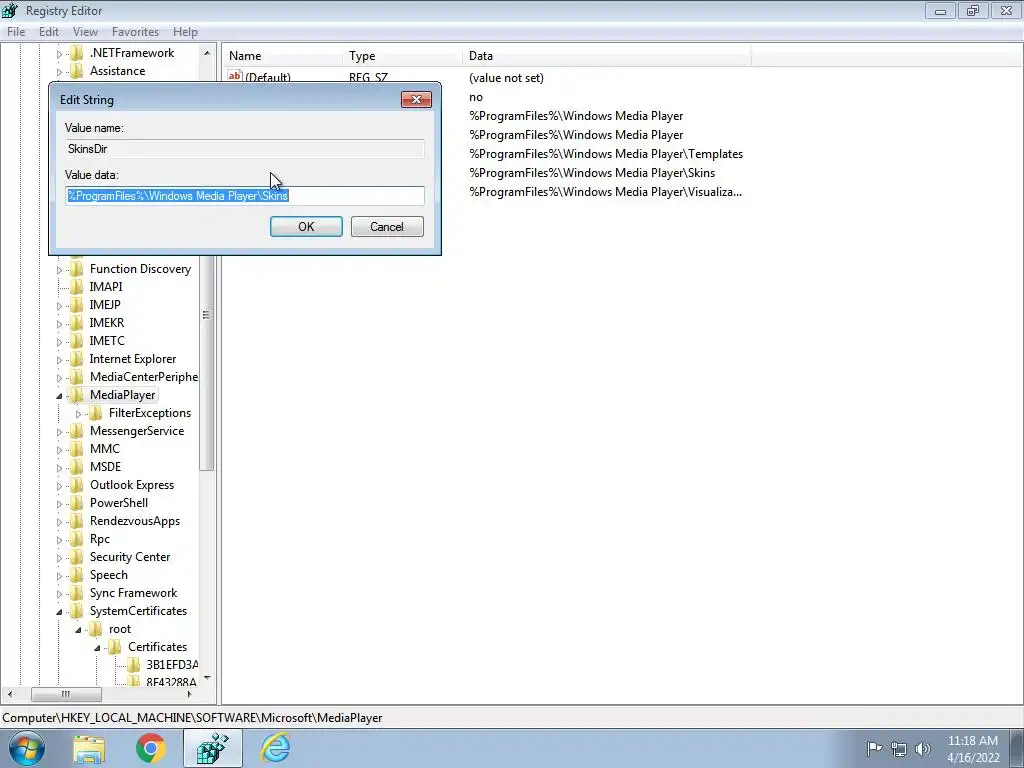
Task: Open the Edit menu
Action: pyautogui.click(x=49, y=31)
